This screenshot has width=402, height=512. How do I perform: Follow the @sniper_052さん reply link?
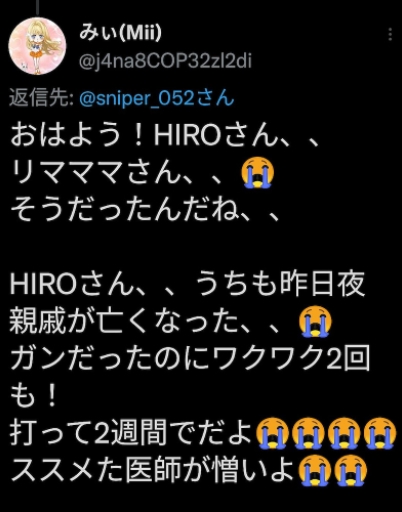pos(157,98)
